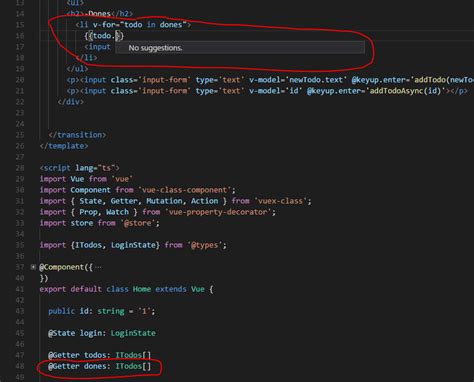
Task: Click the '@store' import path
Action: coord(137,223)
